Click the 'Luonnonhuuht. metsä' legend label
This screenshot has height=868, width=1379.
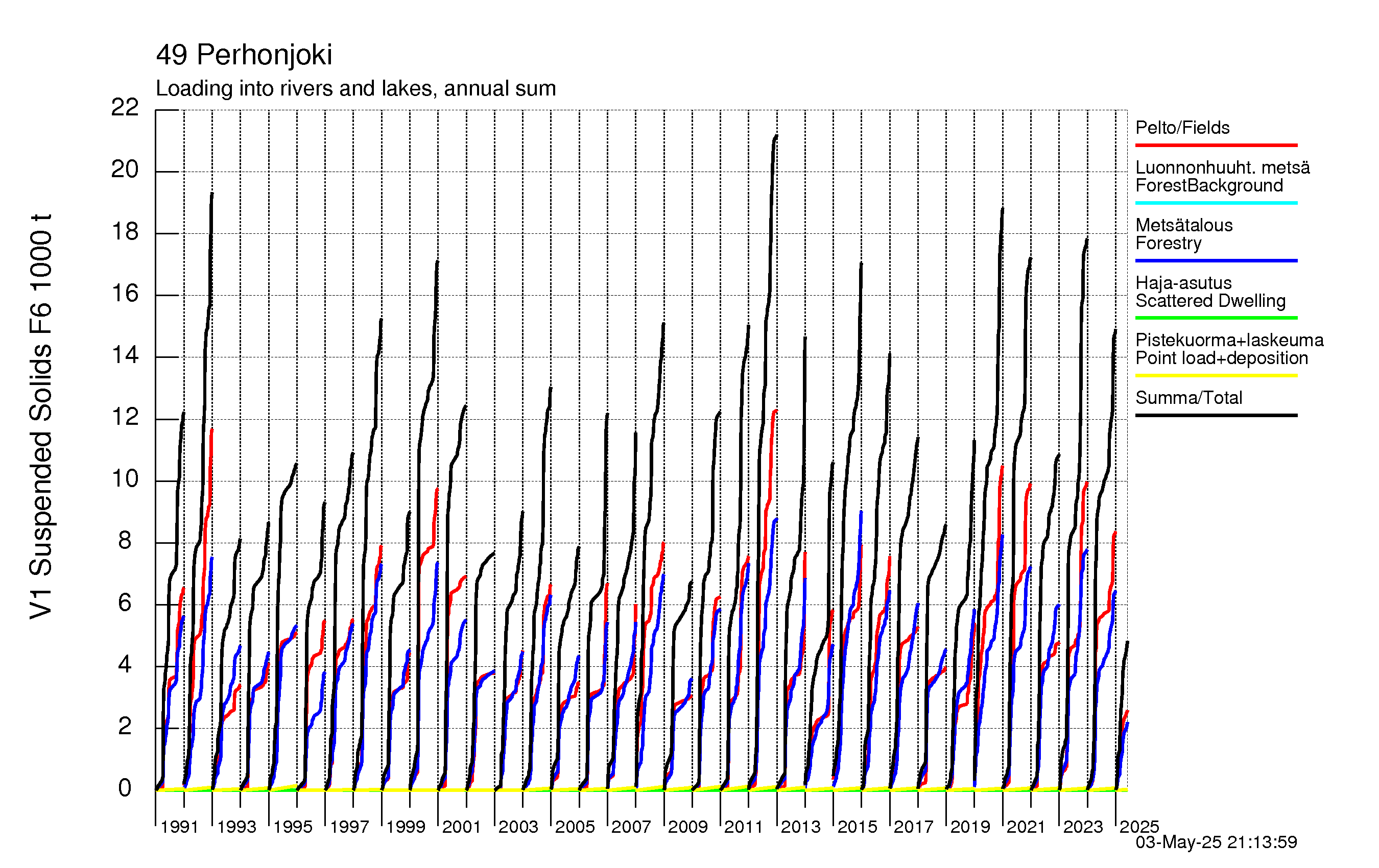[1223, 167]
